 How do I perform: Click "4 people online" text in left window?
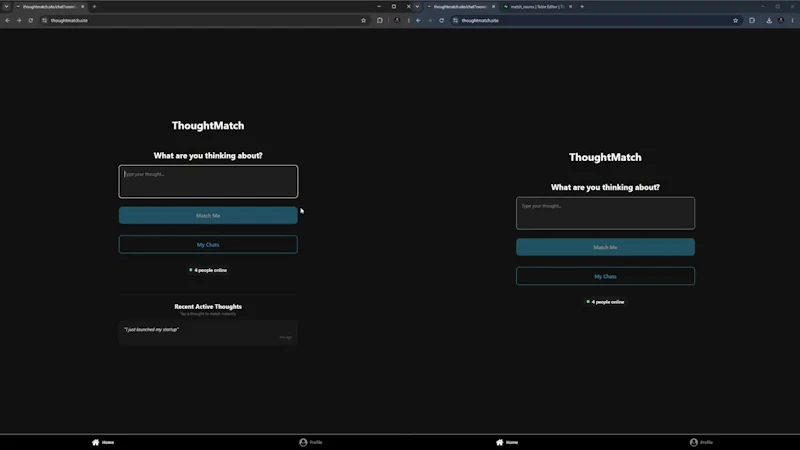[210, 270]
